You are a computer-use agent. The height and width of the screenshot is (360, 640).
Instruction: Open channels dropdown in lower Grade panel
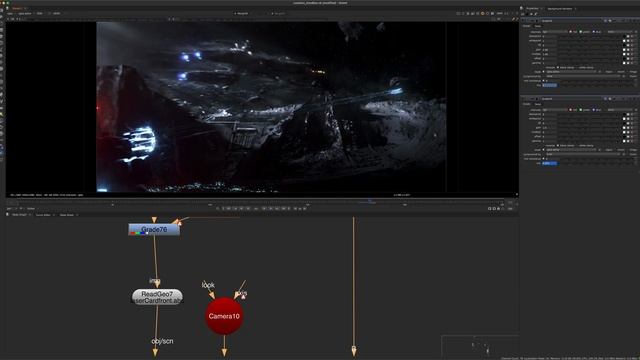click(x=555, y=109)
